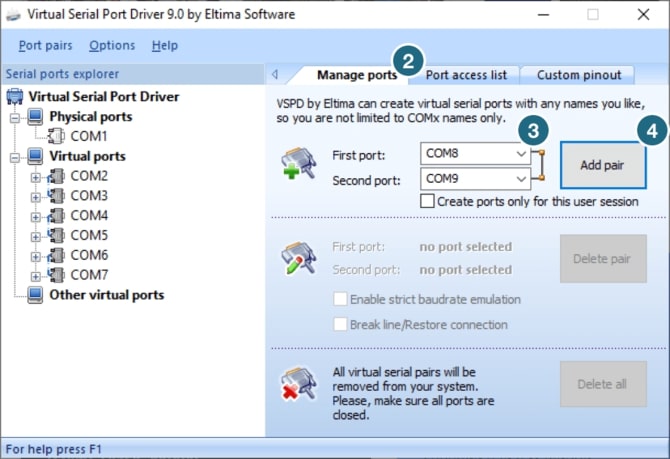Open the Help menu
This screenshot has width=670, height=459.
coord(165,45)
